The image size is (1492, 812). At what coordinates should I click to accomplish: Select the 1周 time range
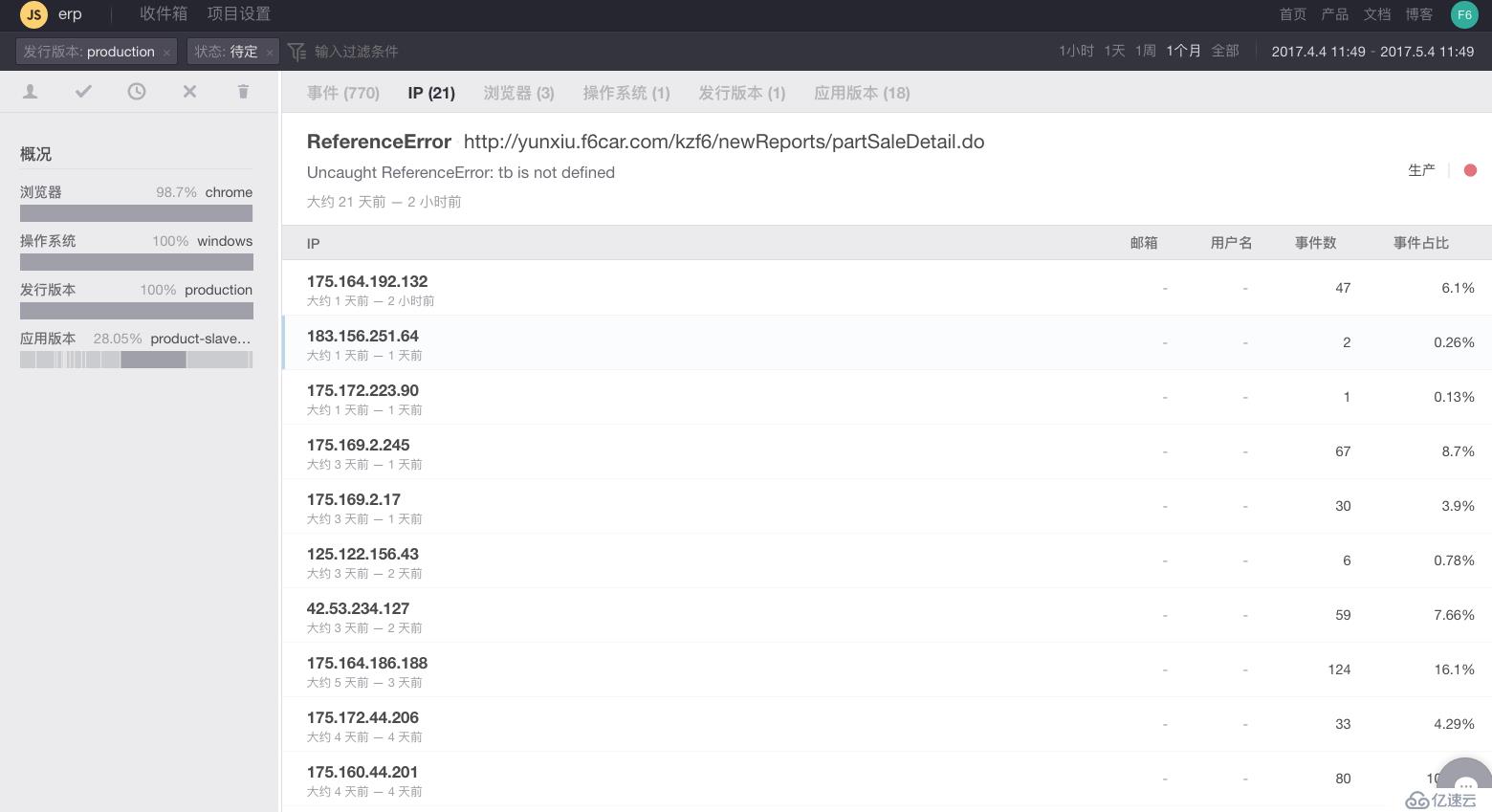(x=1146, y=51)
